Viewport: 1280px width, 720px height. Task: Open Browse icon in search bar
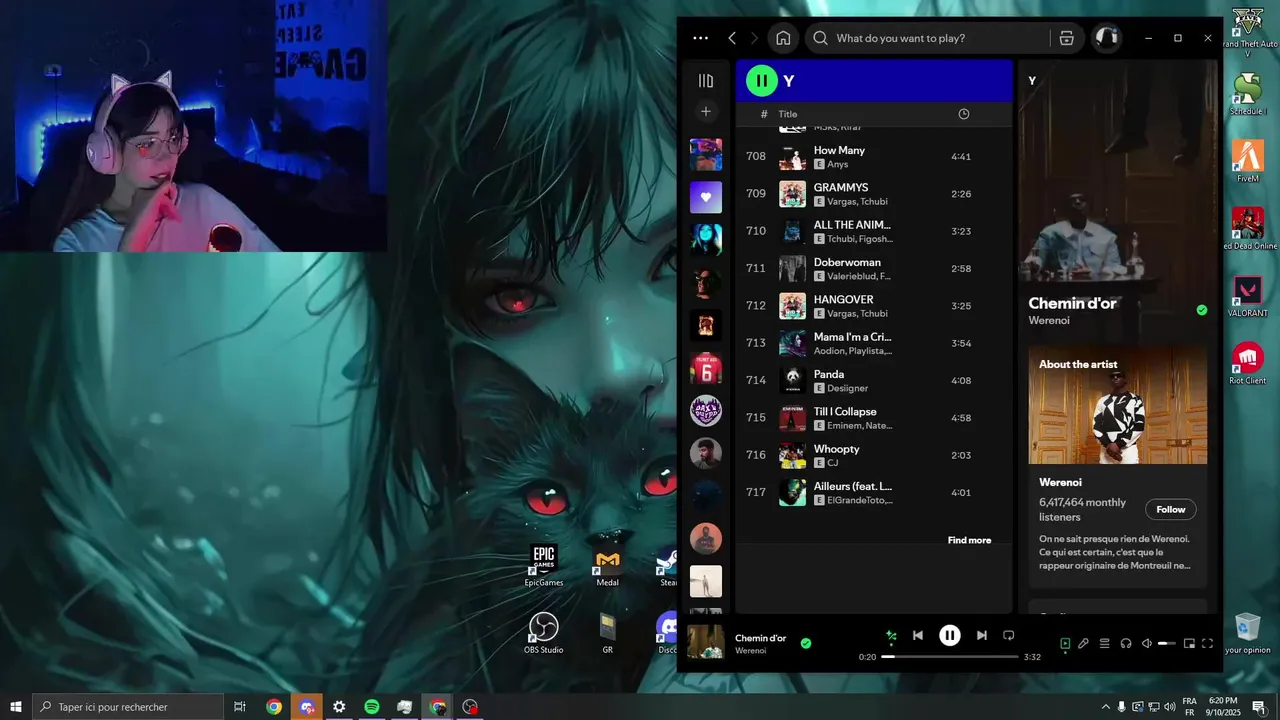[1067, 38]
